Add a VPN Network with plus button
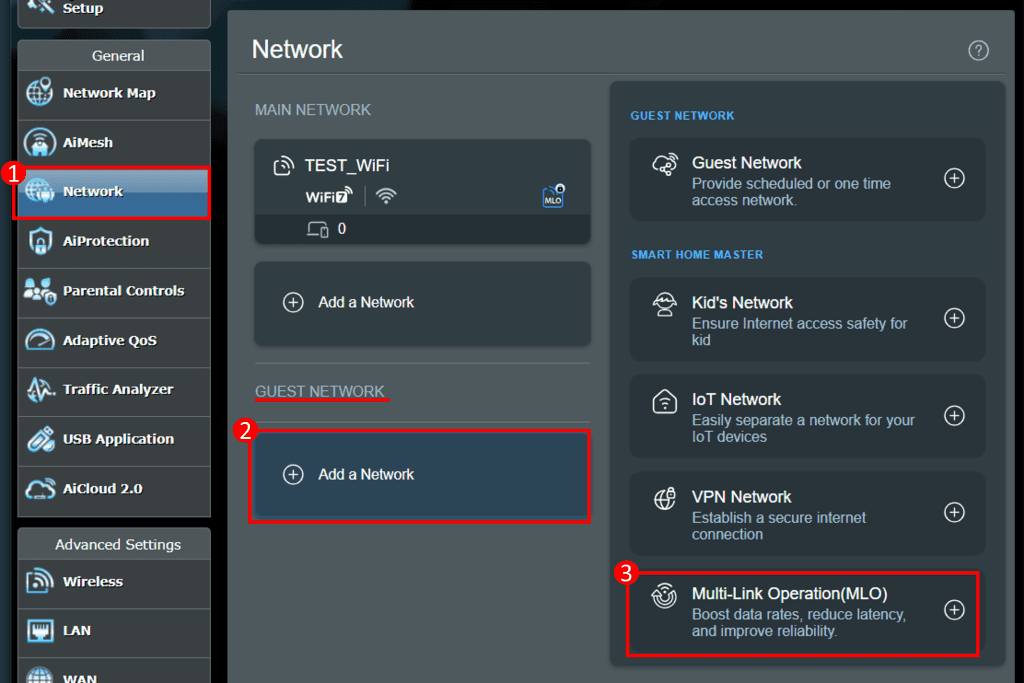1024x683 pixels. 954,513
